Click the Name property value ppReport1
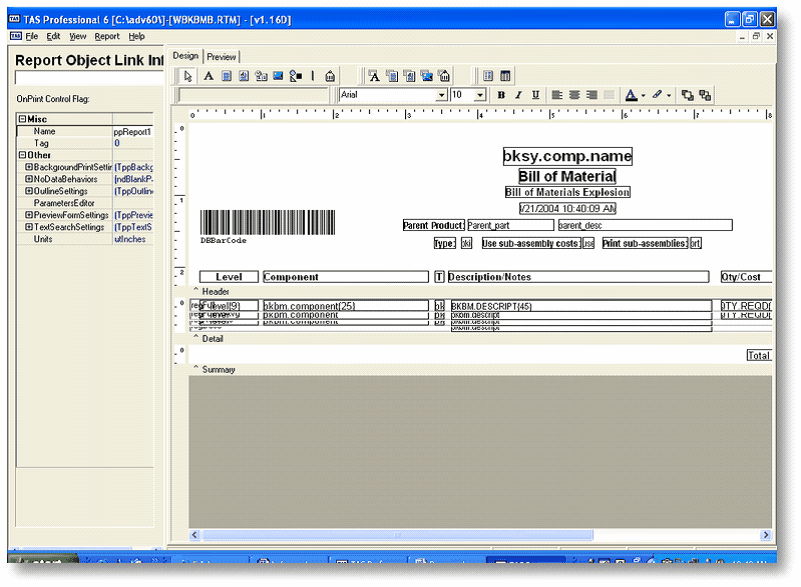Viewport: 801px width, 587px height. coord(133,131)
